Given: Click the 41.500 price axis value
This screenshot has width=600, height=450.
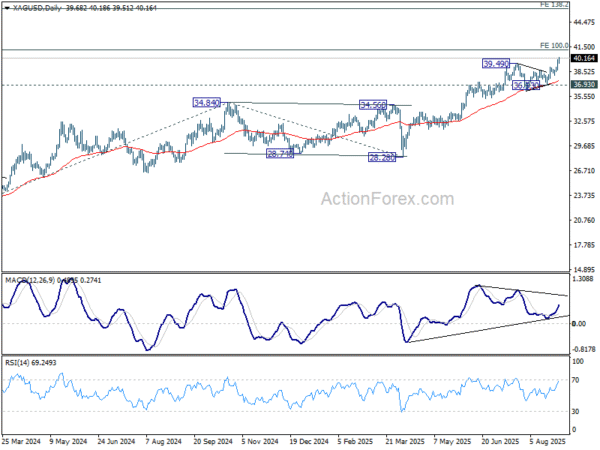Looking at the screenshot, I should [584, 47].
